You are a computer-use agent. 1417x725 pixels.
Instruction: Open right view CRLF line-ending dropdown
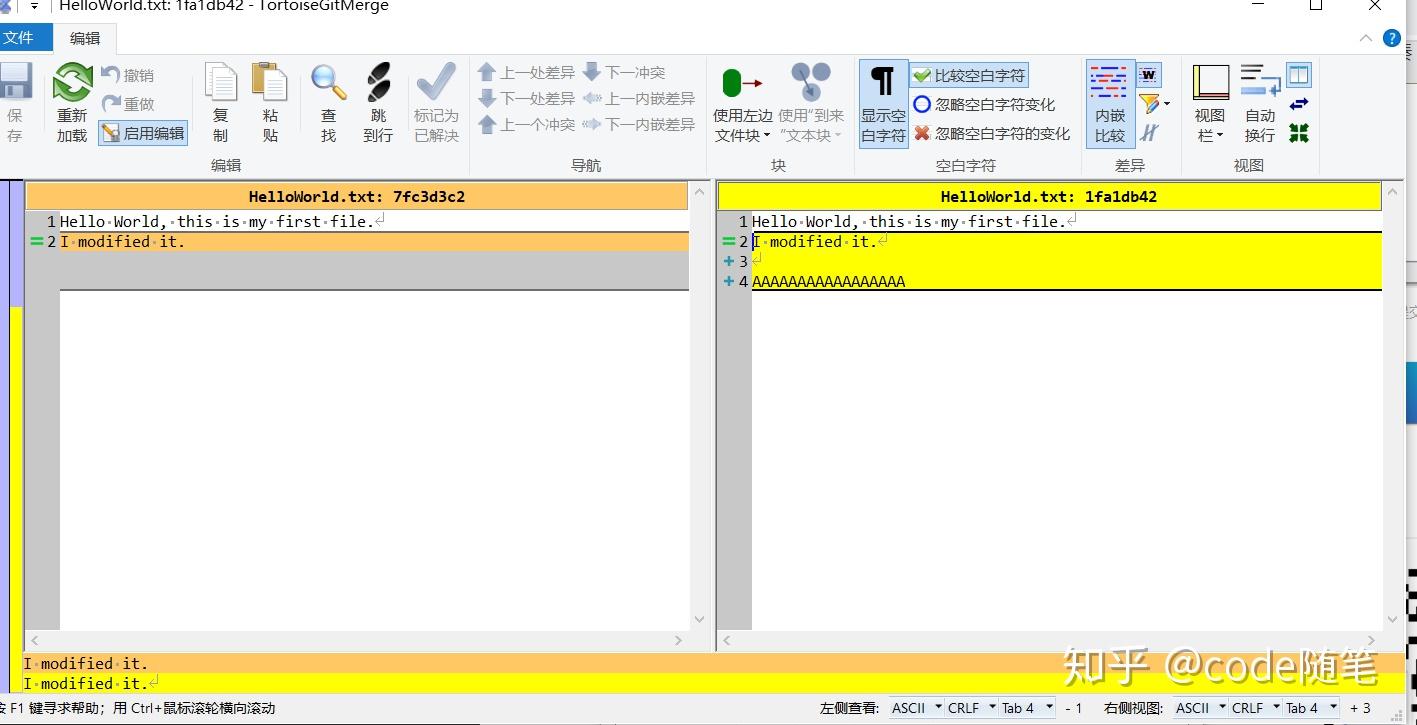click(x=1255, y=708)
